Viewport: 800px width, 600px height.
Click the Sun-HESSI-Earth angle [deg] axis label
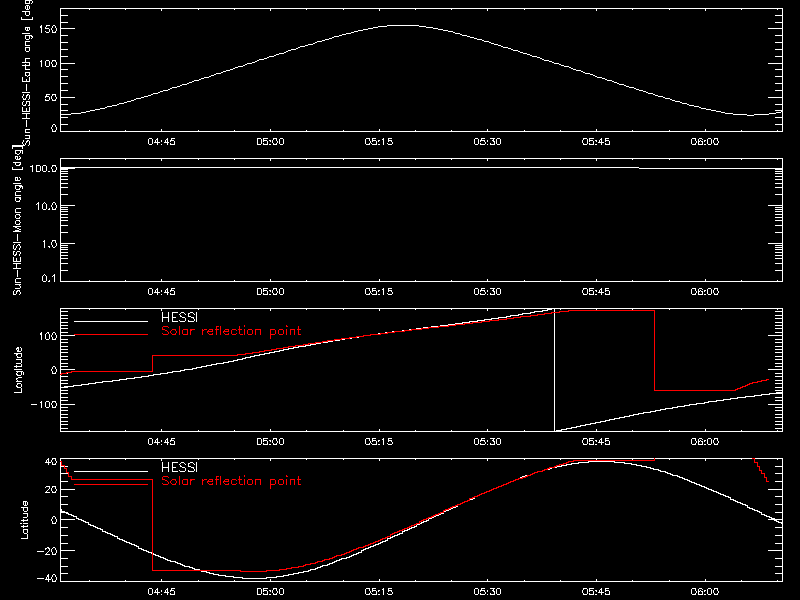(27, 73)
